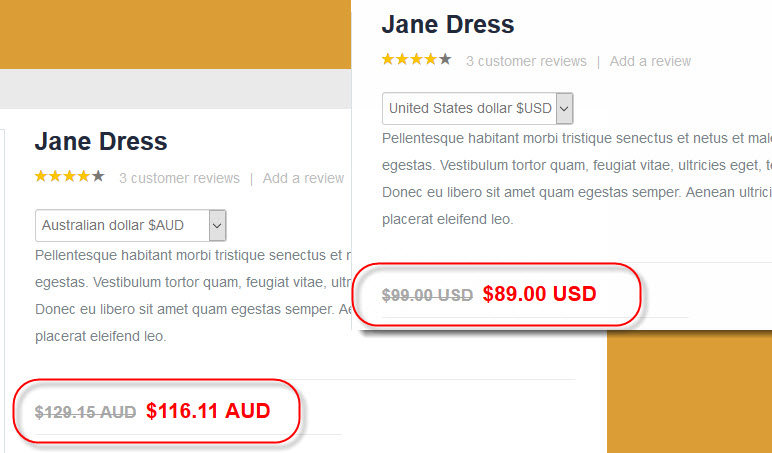Open the Australian dollar $AUD currency dropdown

[x=122, y=225]
